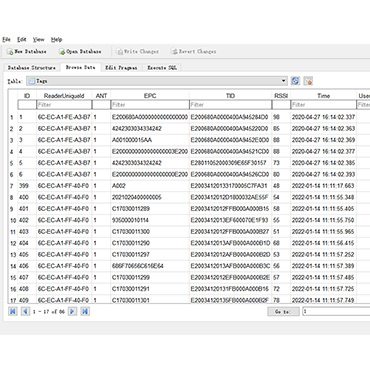
Task: Select Time cell 2022-01-14 11:11:17.663
Action: click(323, 186)
